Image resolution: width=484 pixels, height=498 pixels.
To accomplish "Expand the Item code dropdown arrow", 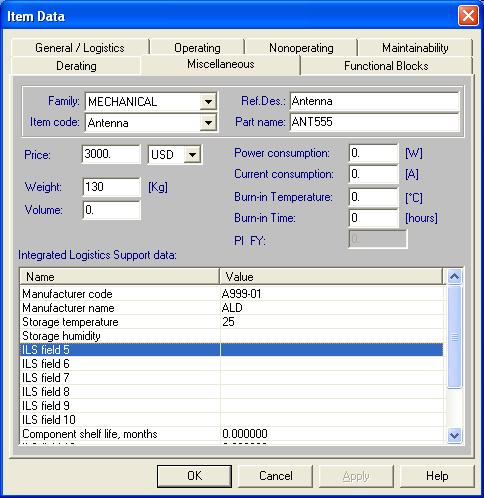I will click(208, 123).
